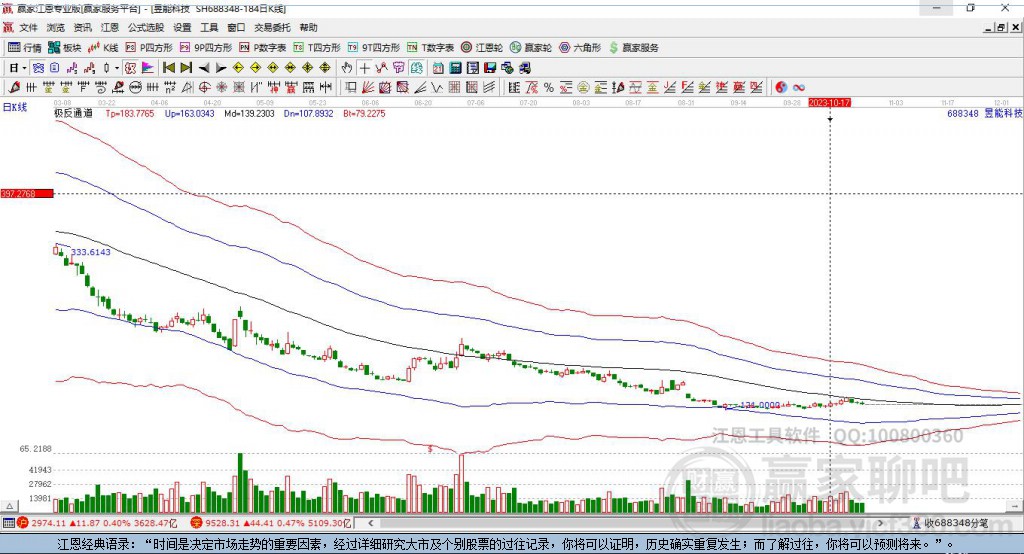
Task: Open the 9T四方形 tool
Action: 374,48
